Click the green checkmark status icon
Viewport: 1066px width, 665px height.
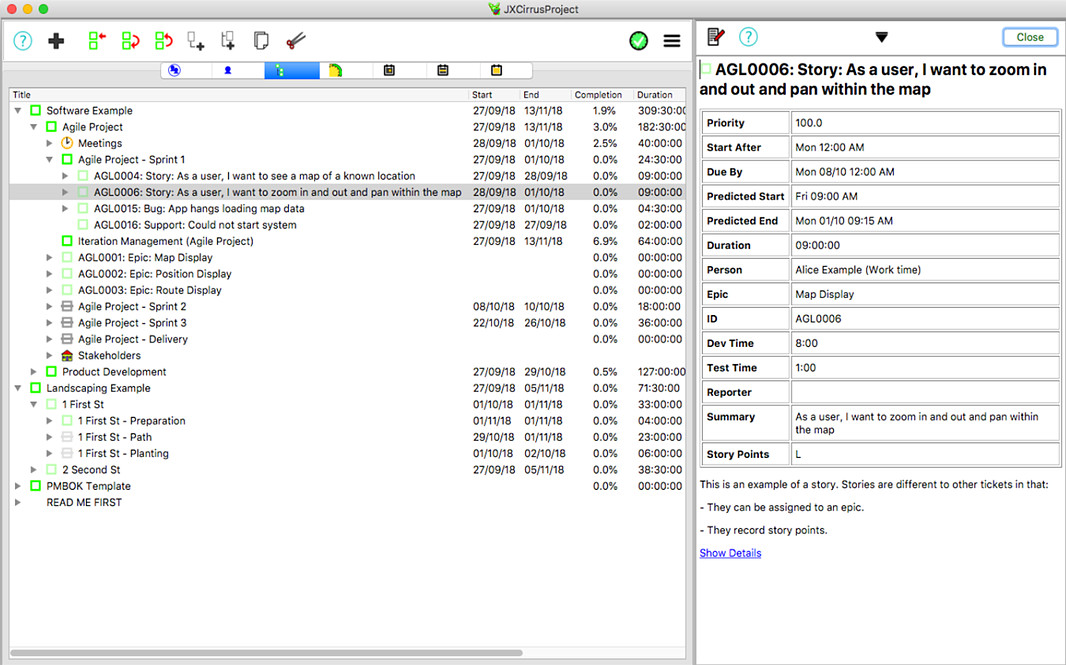pos(638,41)
